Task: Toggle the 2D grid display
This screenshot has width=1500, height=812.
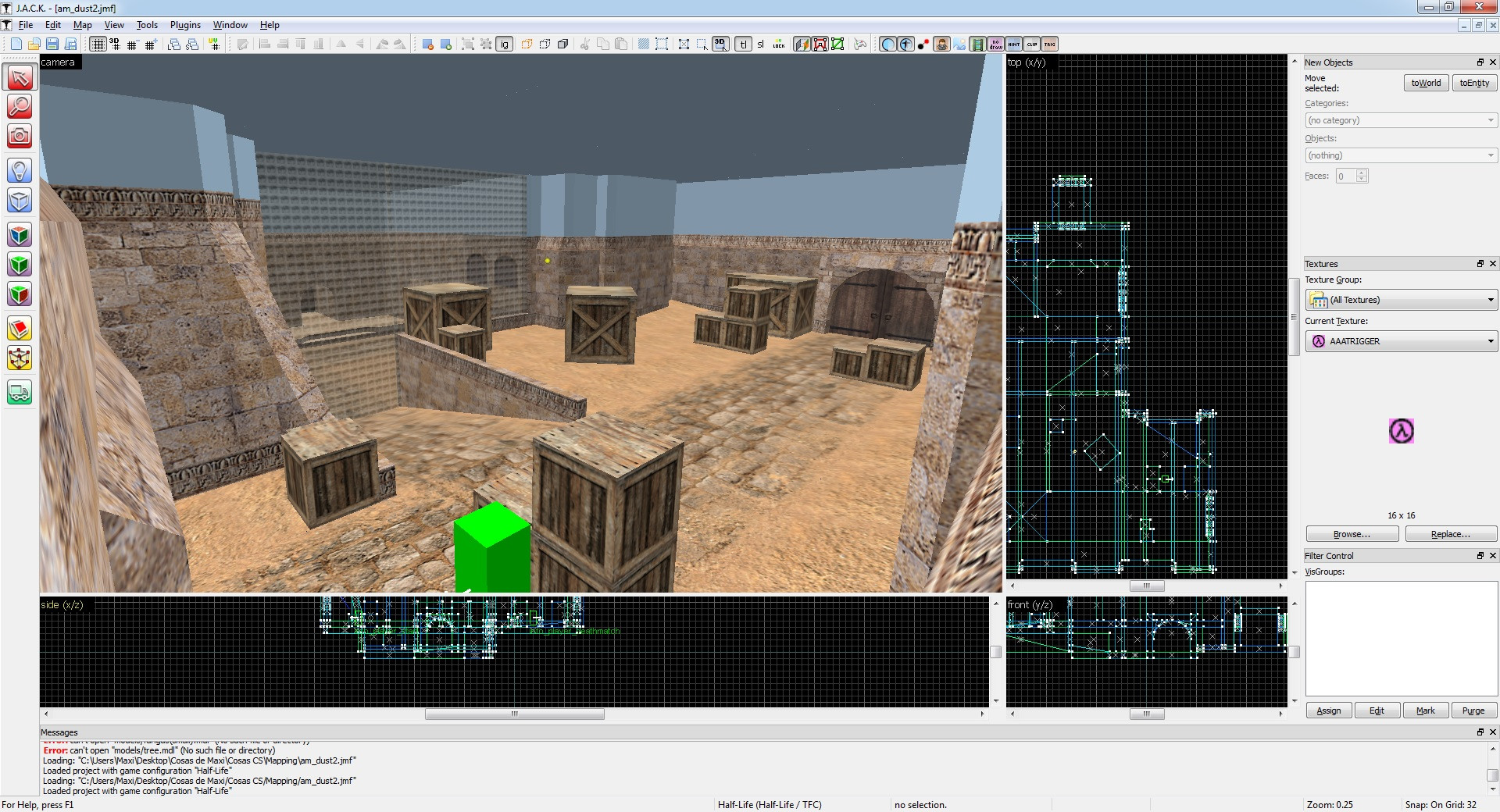Action: 98,44
